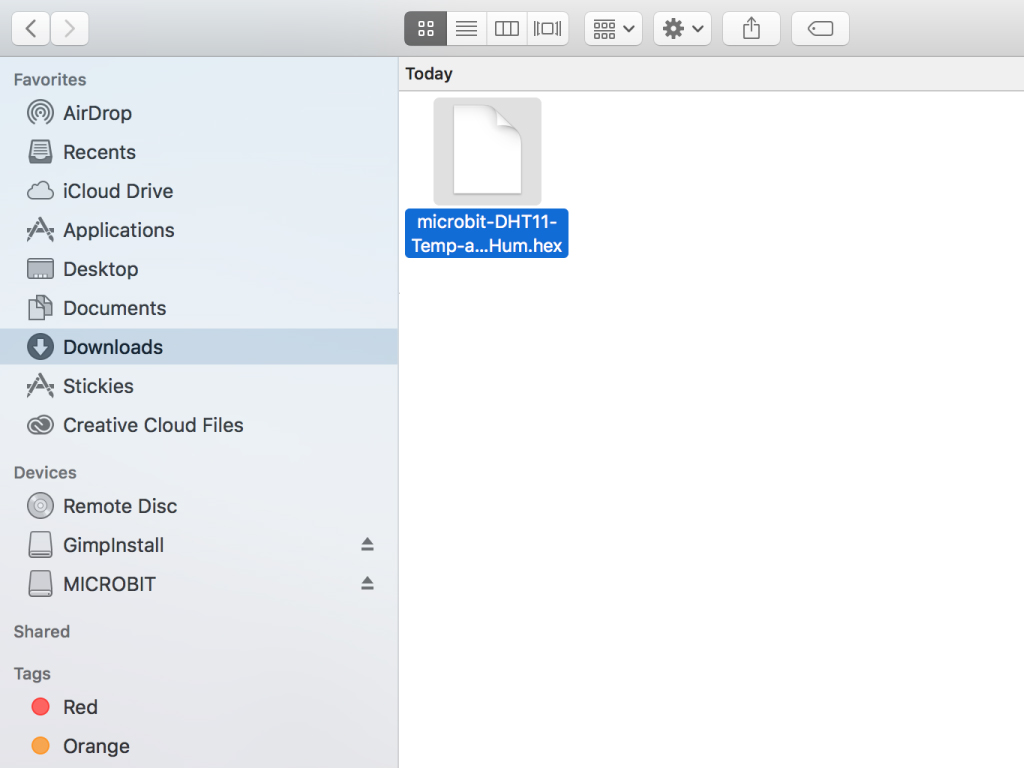Eject the GimpInstall volume
This screenshot has height=768, width=1024.
[367, 545]
